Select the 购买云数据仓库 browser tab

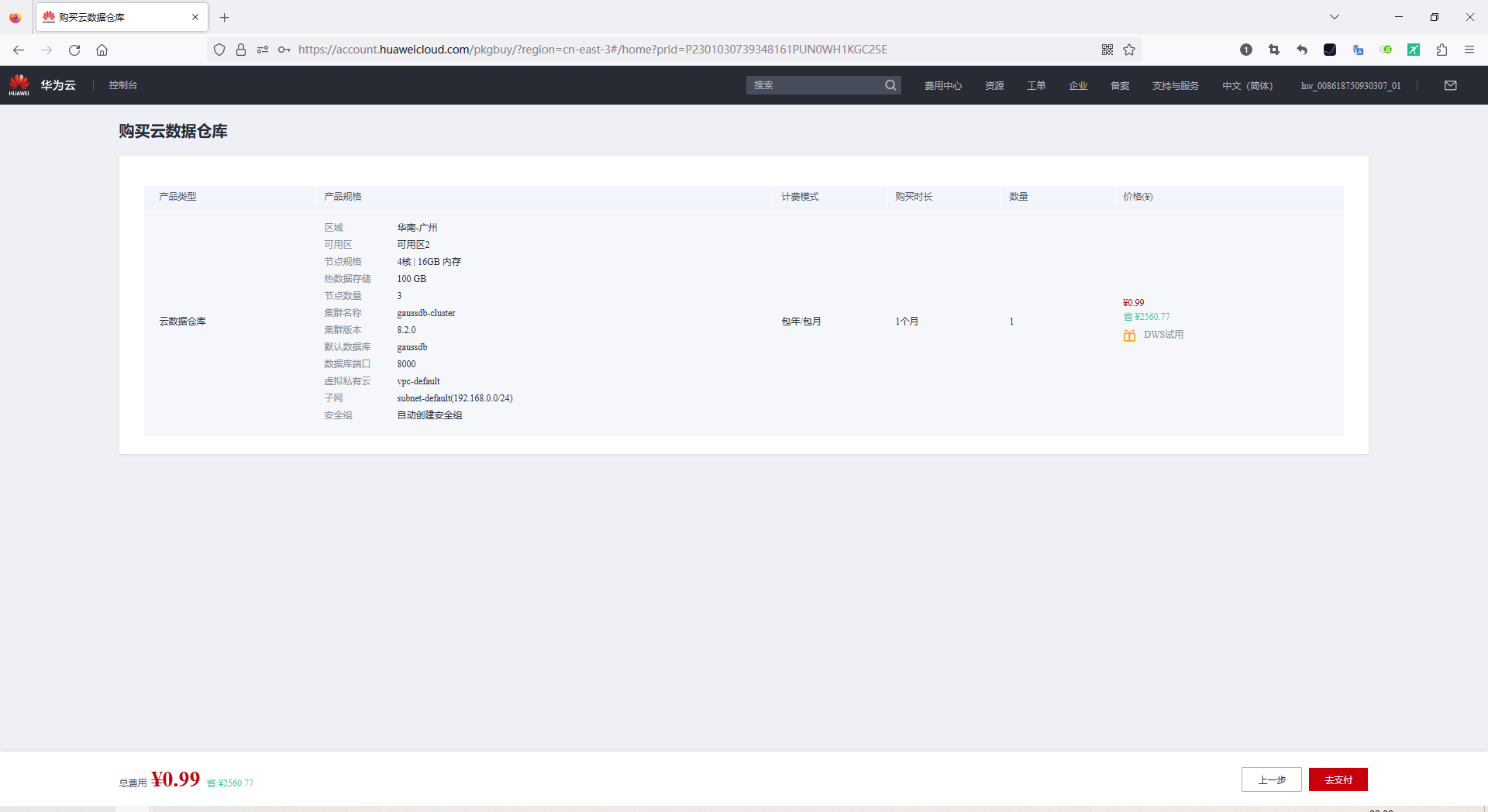122,17
